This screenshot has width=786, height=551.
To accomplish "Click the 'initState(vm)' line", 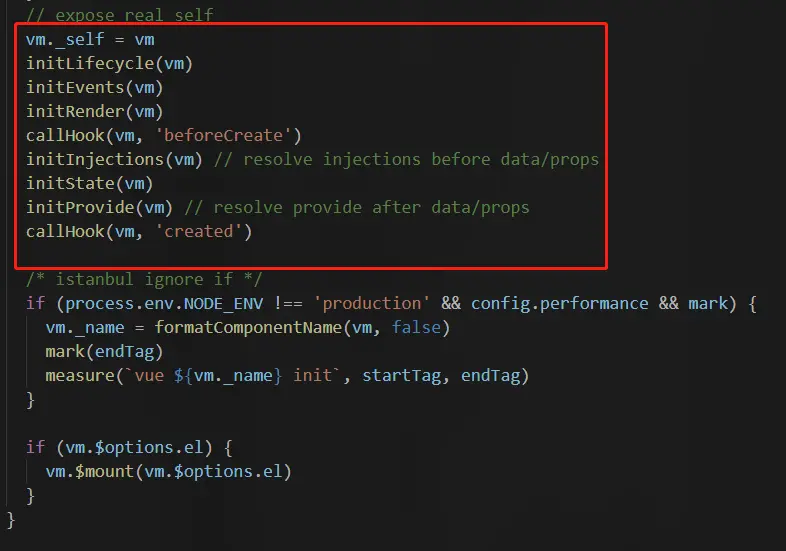I will (x=90, y=183).
